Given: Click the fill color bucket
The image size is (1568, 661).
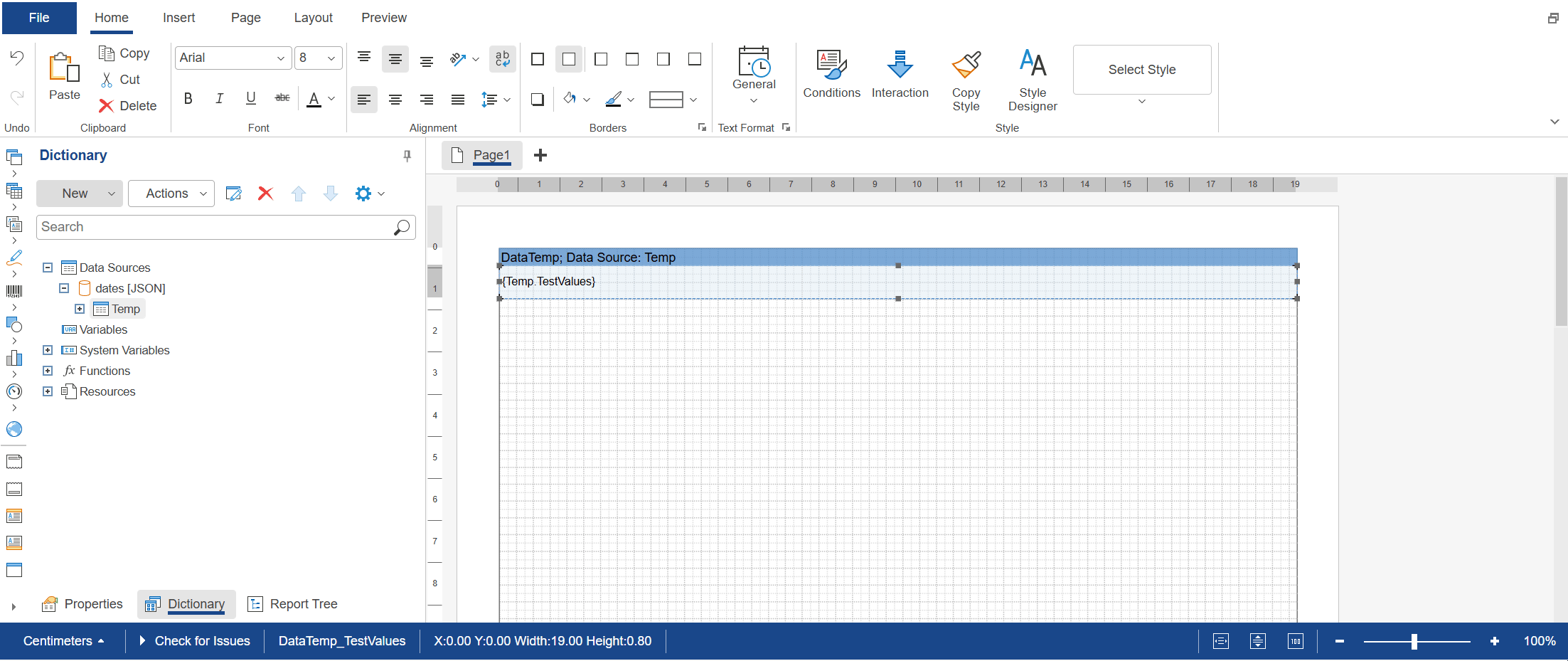Looking at the screenshot, I should 570,99.
